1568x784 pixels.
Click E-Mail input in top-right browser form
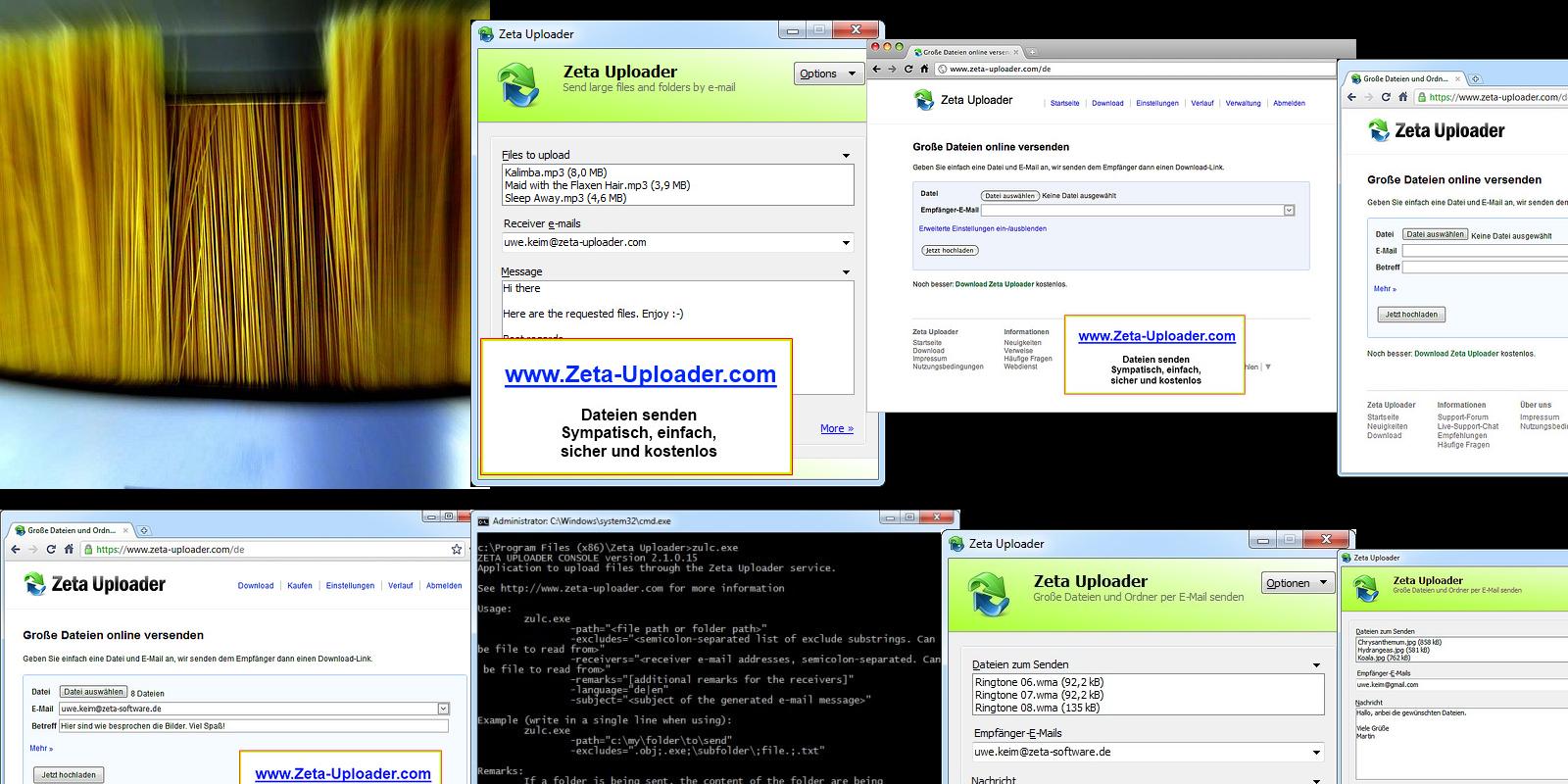coord(1485,251)
